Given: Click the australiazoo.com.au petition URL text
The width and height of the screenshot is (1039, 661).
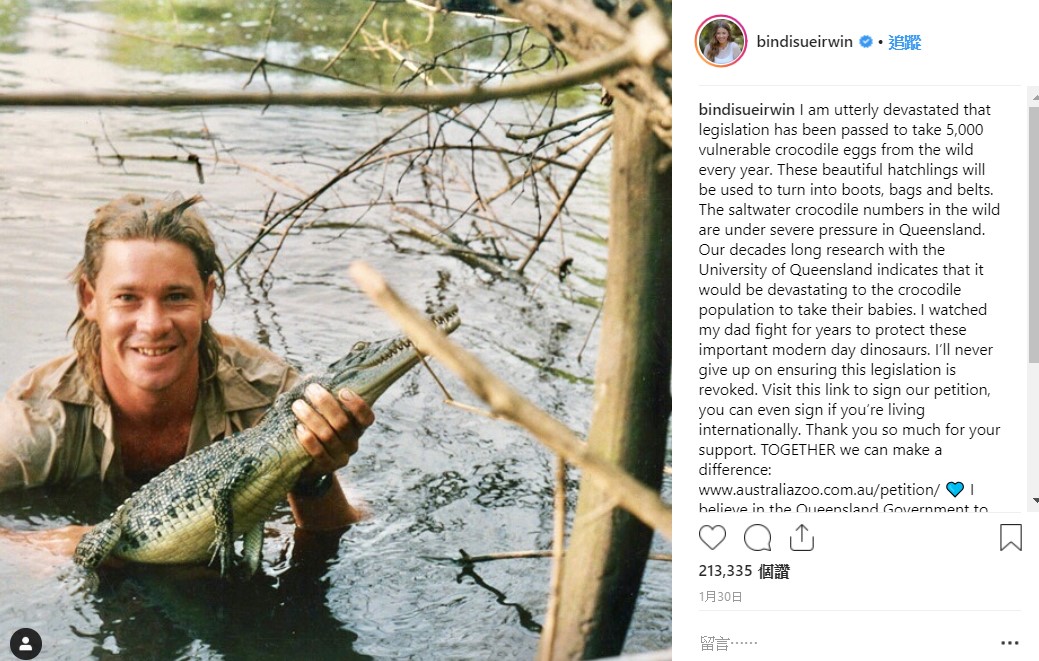Looking at the screenshot, I should pyautogui.click(x=819, y=490).
